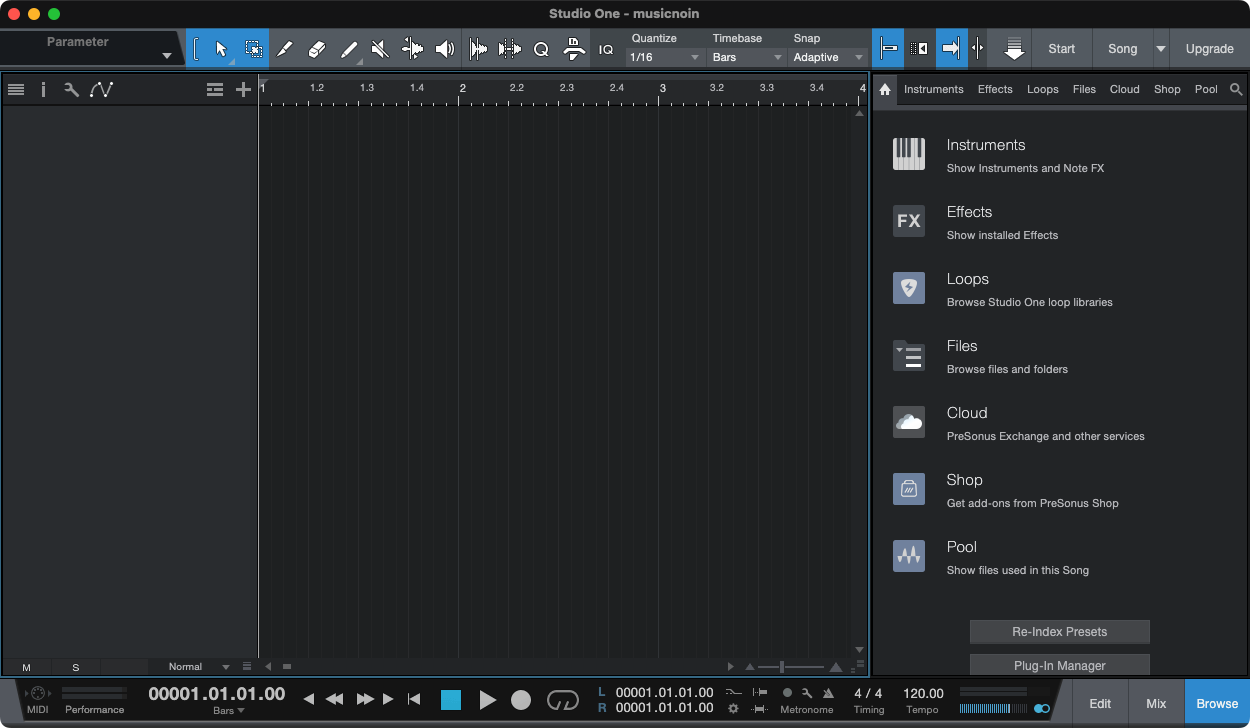Open Instruments piano keyboard icon
Viewport: 1250px width, 728px height.
coord(909,154)
